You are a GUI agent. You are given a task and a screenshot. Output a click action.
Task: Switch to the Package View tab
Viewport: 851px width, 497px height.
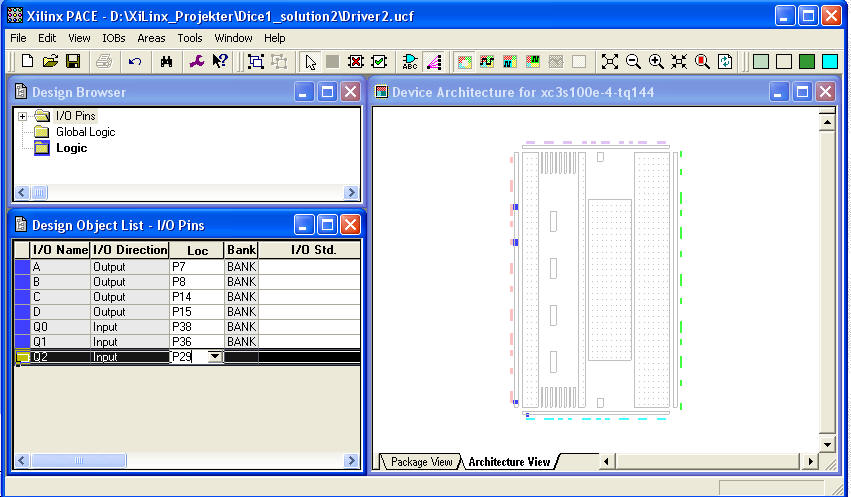pyautogui.click(x=421, y=462)
